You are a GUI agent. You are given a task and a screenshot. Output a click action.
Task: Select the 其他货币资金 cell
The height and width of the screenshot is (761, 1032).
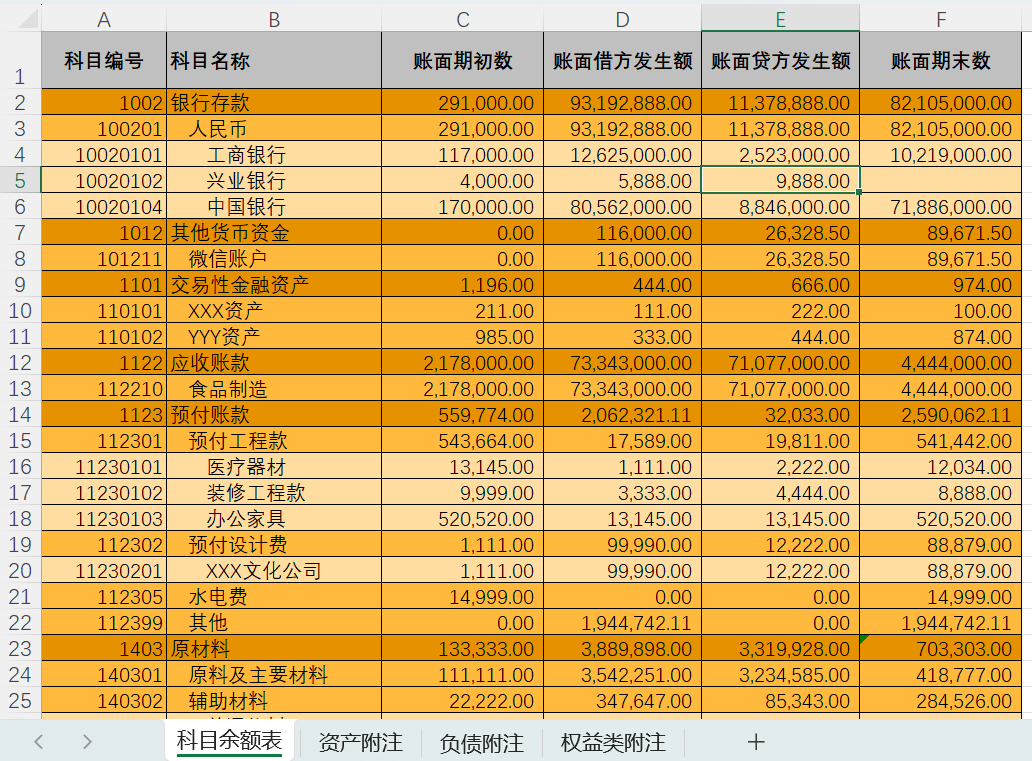pos(274,232)
